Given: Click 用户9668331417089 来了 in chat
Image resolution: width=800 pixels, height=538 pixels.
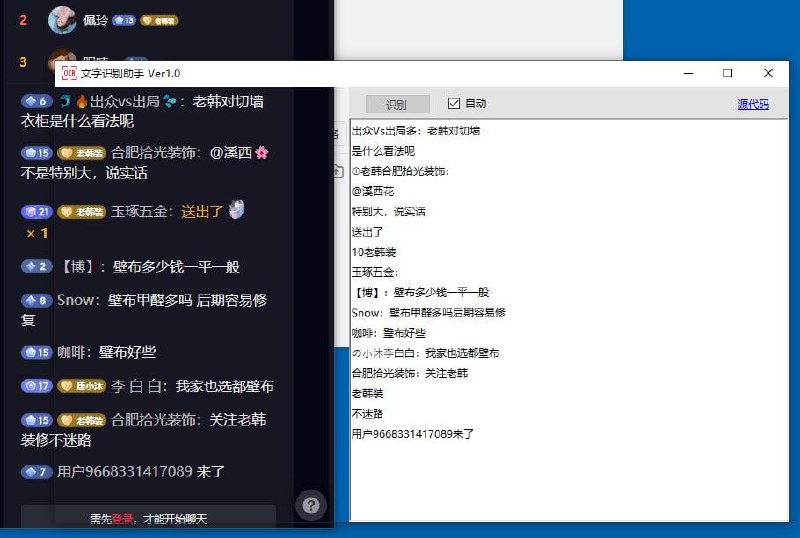Looking at the screenshot, I should pyautogui.click(x=141, y=471).
